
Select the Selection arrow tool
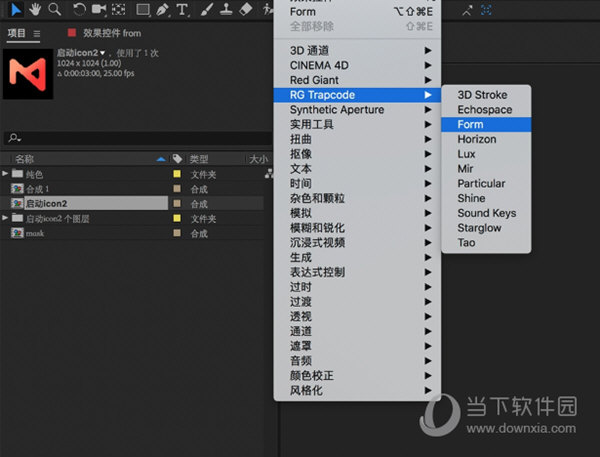(16, 9)
